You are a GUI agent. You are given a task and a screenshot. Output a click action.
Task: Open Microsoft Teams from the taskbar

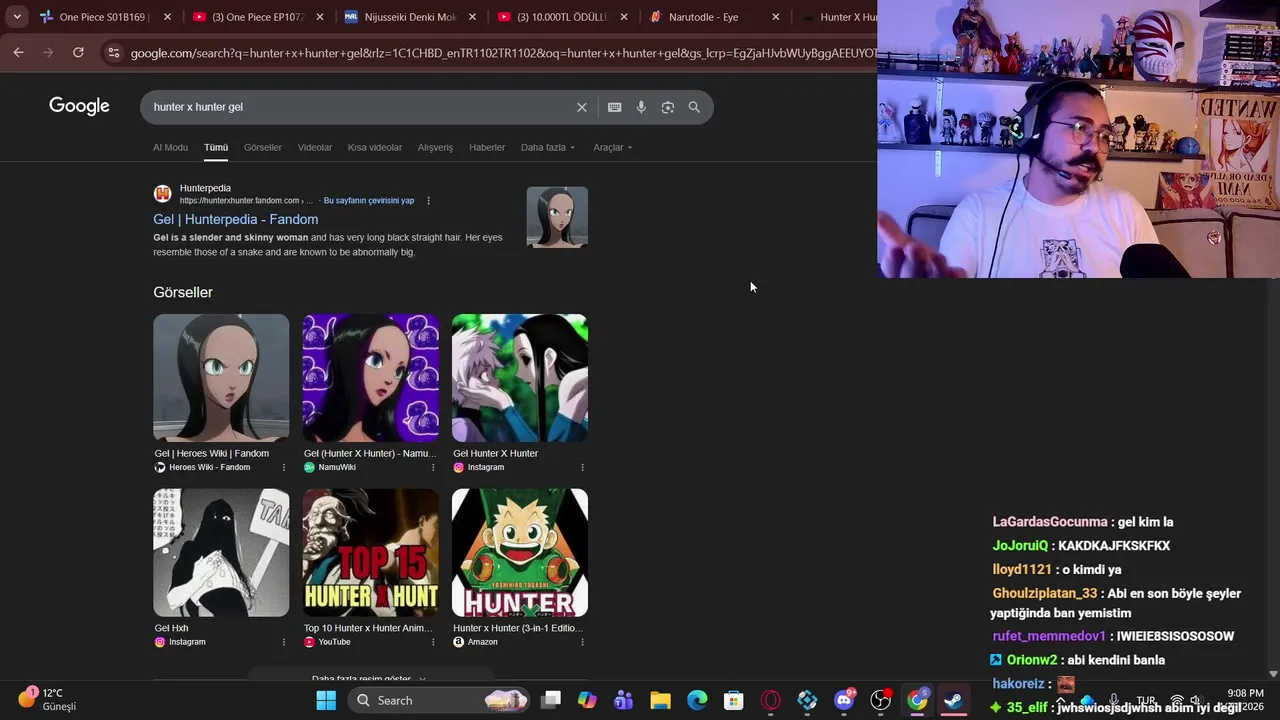(x=624, y=700)
